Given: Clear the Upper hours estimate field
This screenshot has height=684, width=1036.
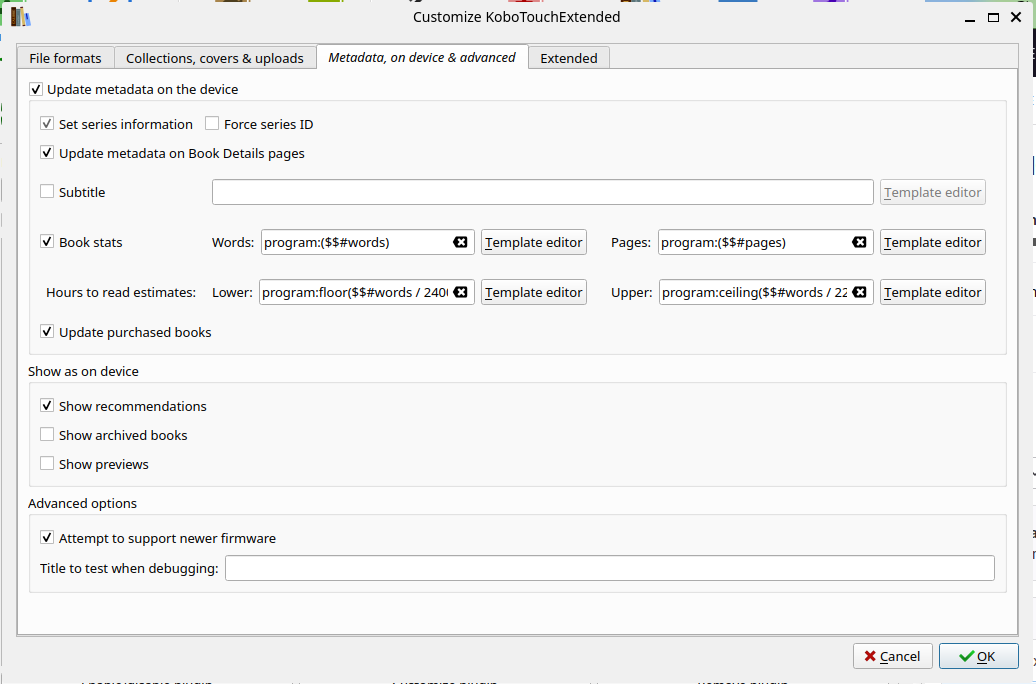Looking at the screenshot, I should [x=859, y=291].
